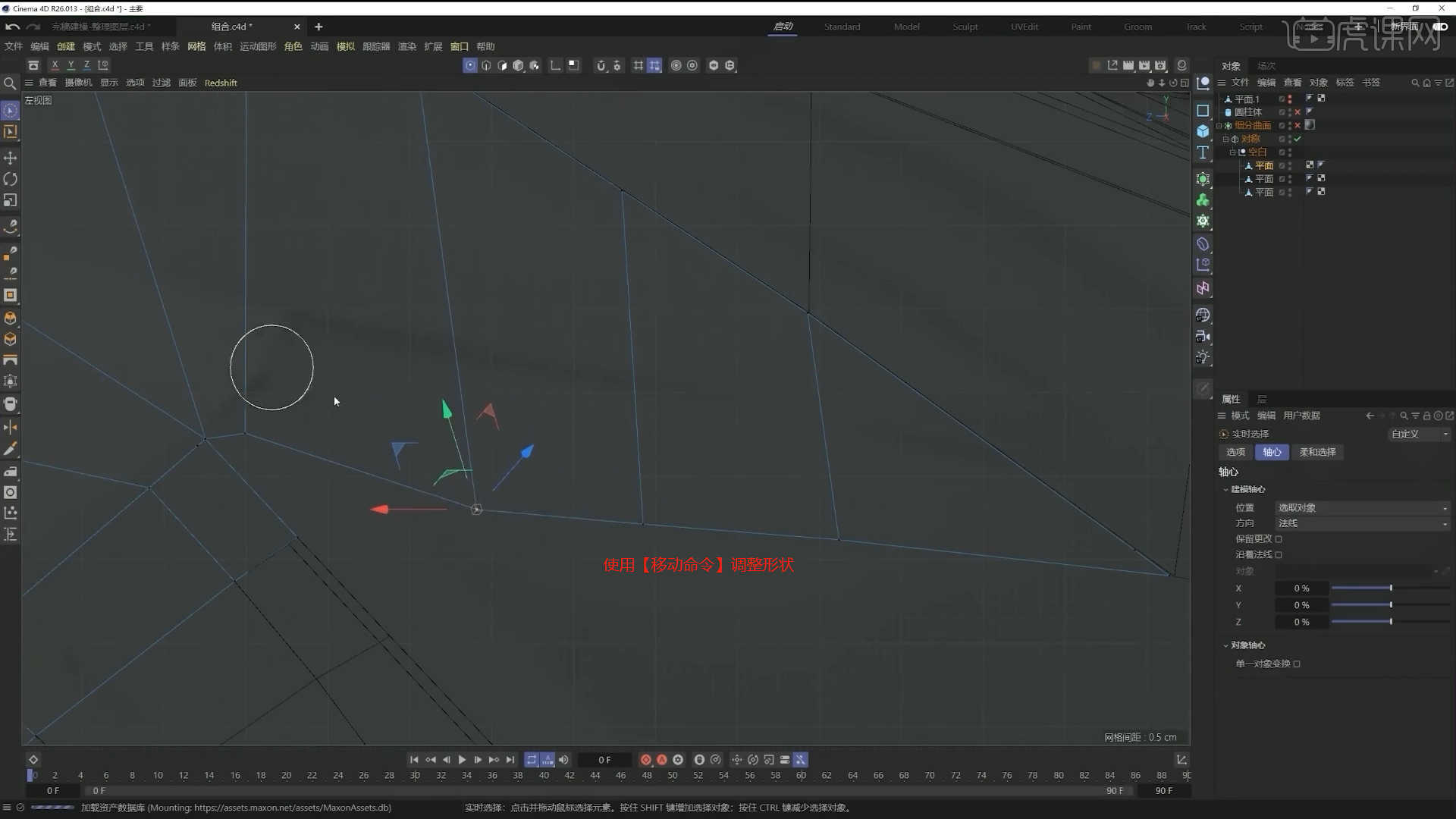
Task: Select the Rotate tool in left toolbar
Action: pyautogui.click(x=11, y=179)
